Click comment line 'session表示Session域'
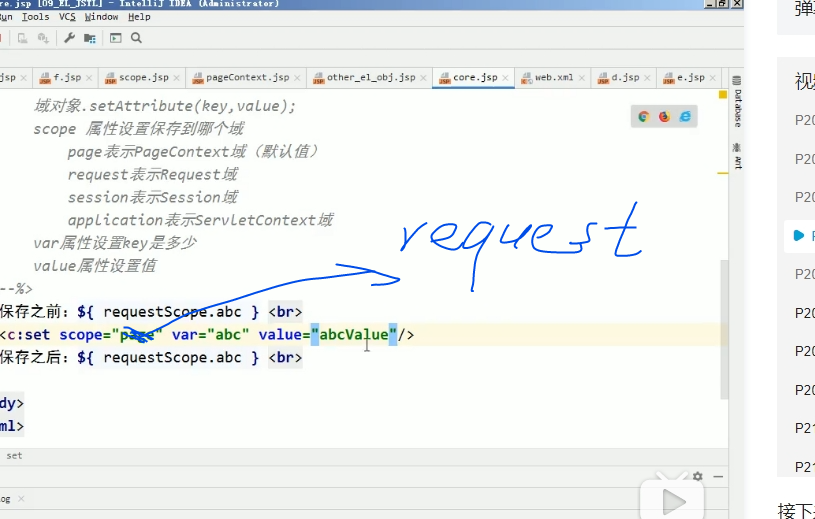815x519 pixels. (x=153, y=197)
